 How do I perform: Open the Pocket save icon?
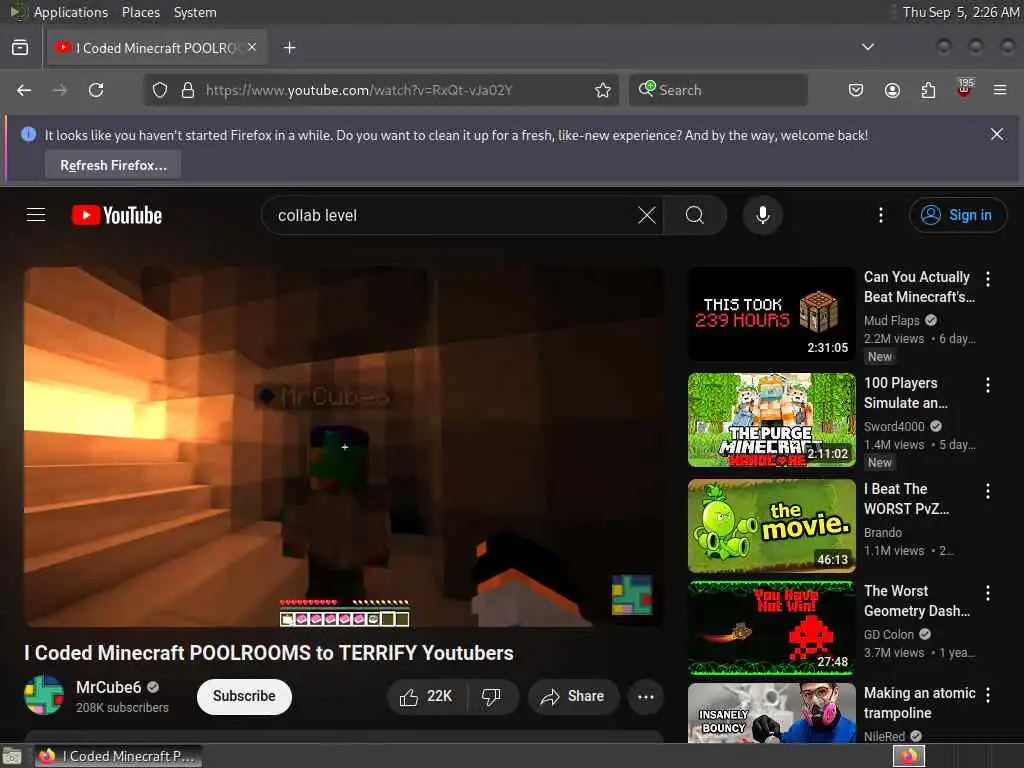[856, 90]
